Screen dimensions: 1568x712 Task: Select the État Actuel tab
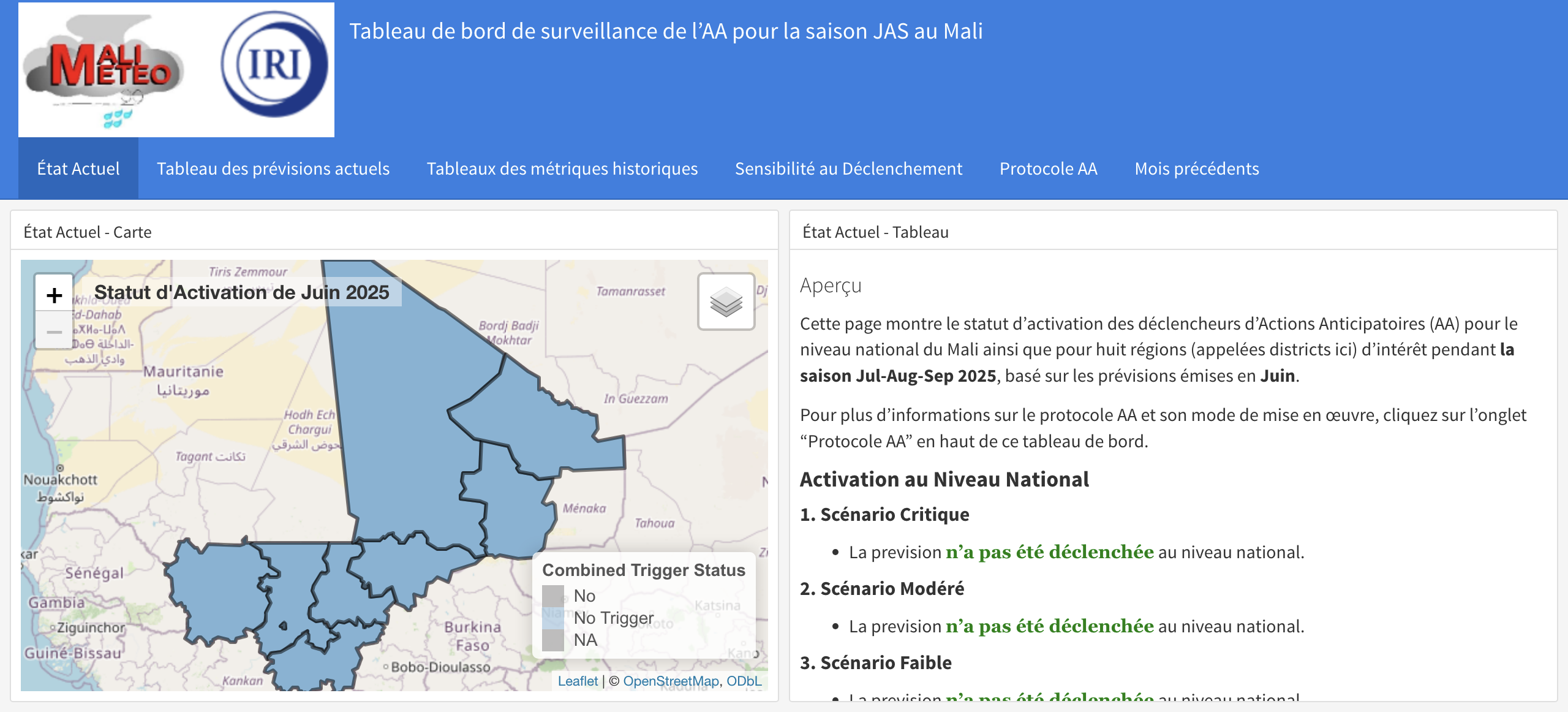78,169
